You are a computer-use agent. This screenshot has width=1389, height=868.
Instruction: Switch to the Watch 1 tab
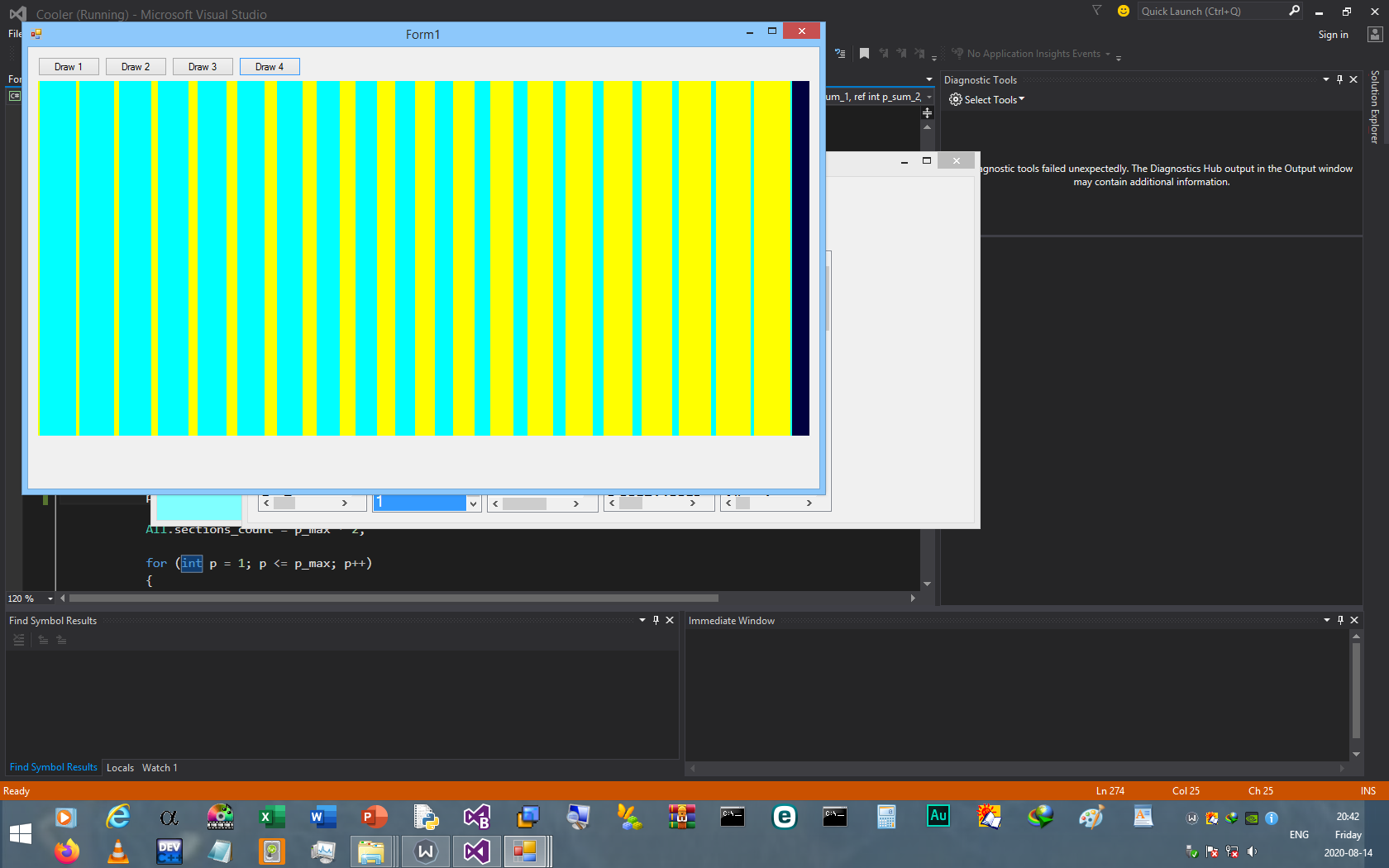coord(160,768)
